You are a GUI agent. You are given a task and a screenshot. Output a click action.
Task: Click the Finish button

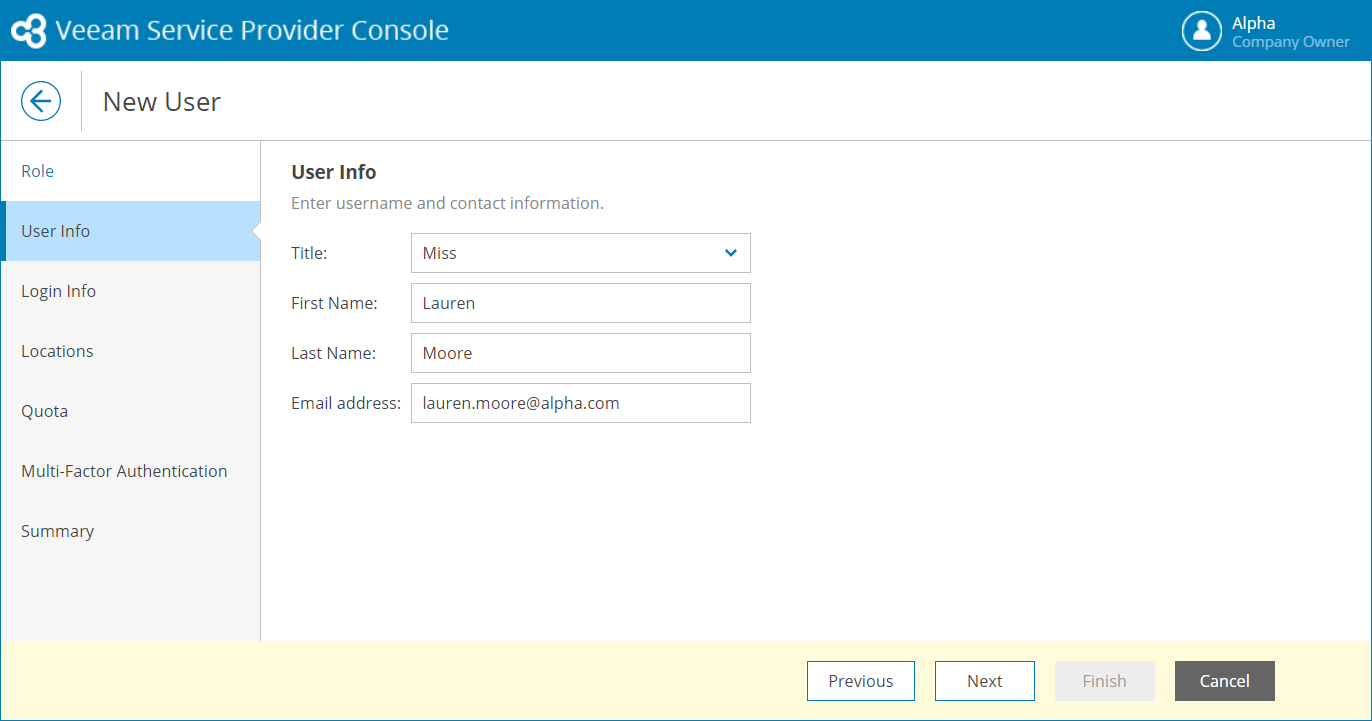click(1104, 681)
